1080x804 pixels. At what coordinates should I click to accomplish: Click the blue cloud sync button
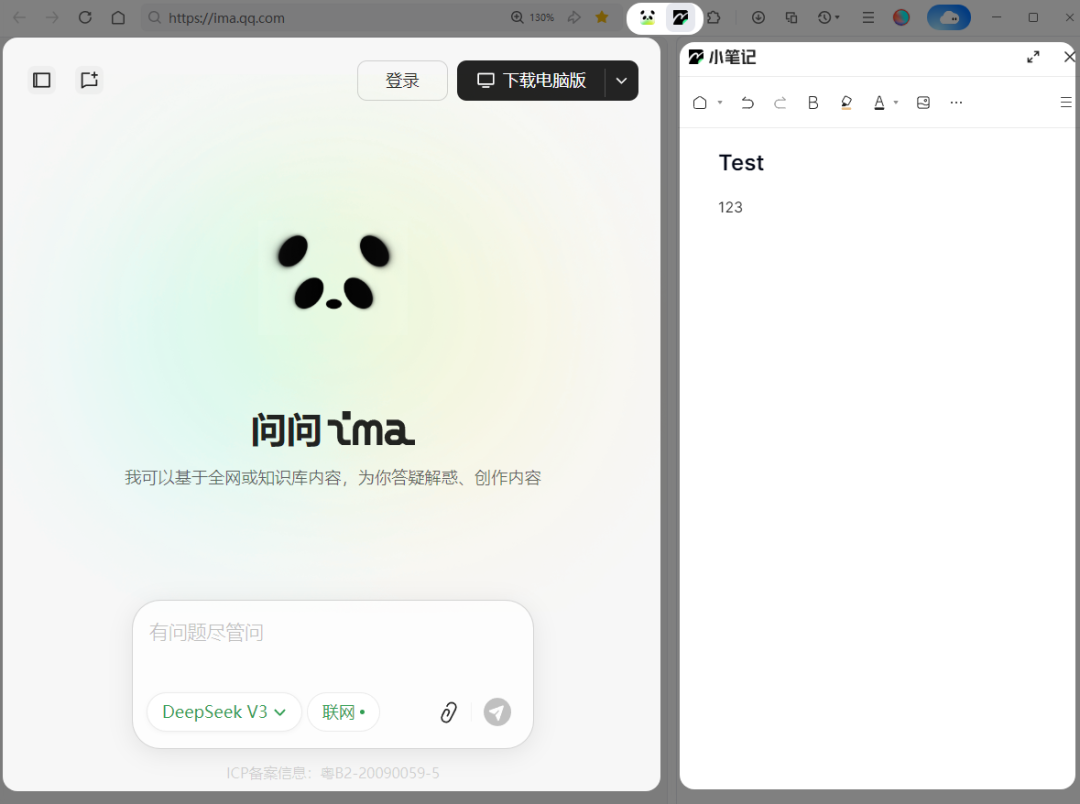point(949,18)
